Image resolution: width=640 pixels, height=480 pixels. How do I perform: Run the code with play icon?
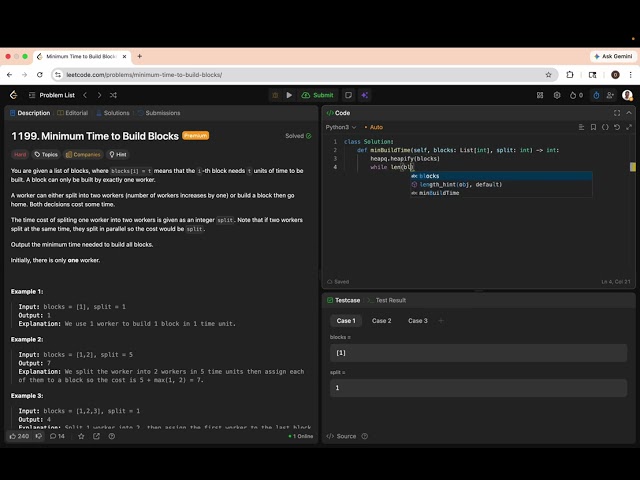[289, 95]
